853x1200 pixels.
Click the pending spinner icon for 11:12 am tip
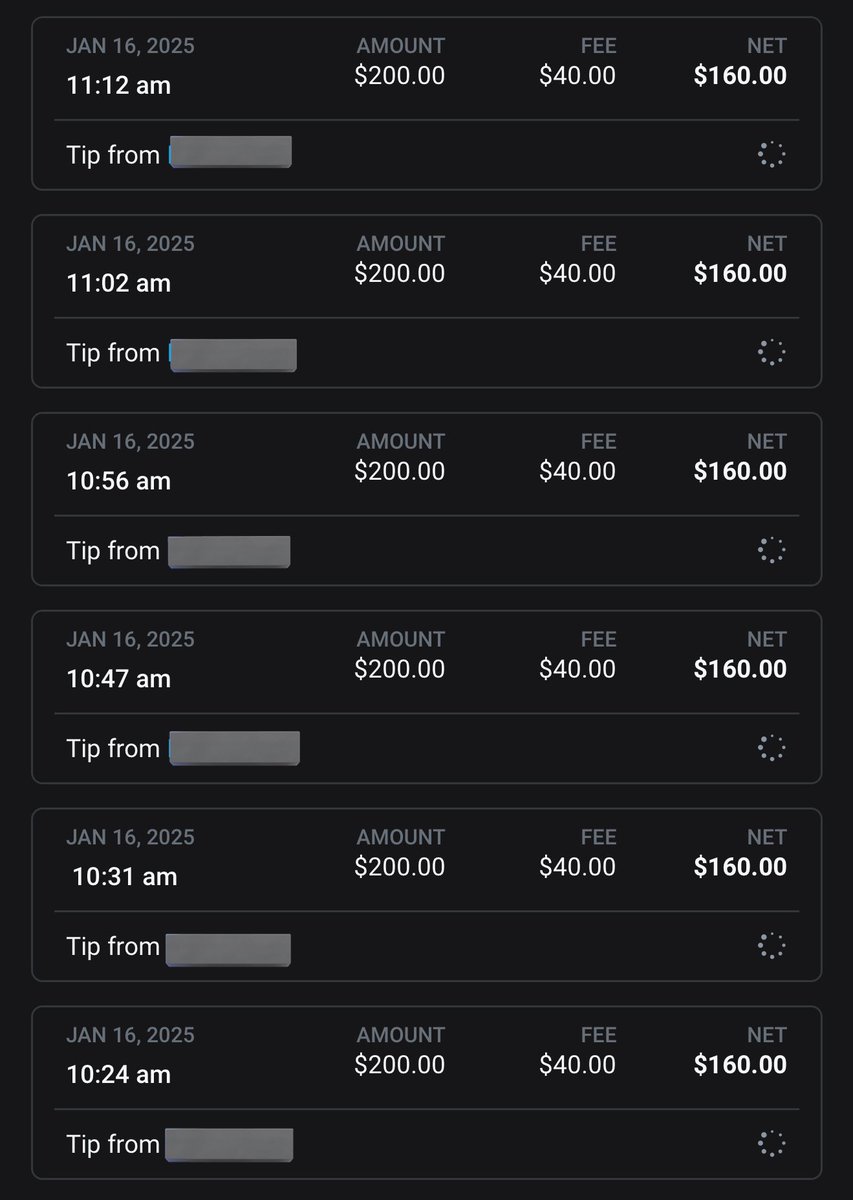click(x=772, y=154)
